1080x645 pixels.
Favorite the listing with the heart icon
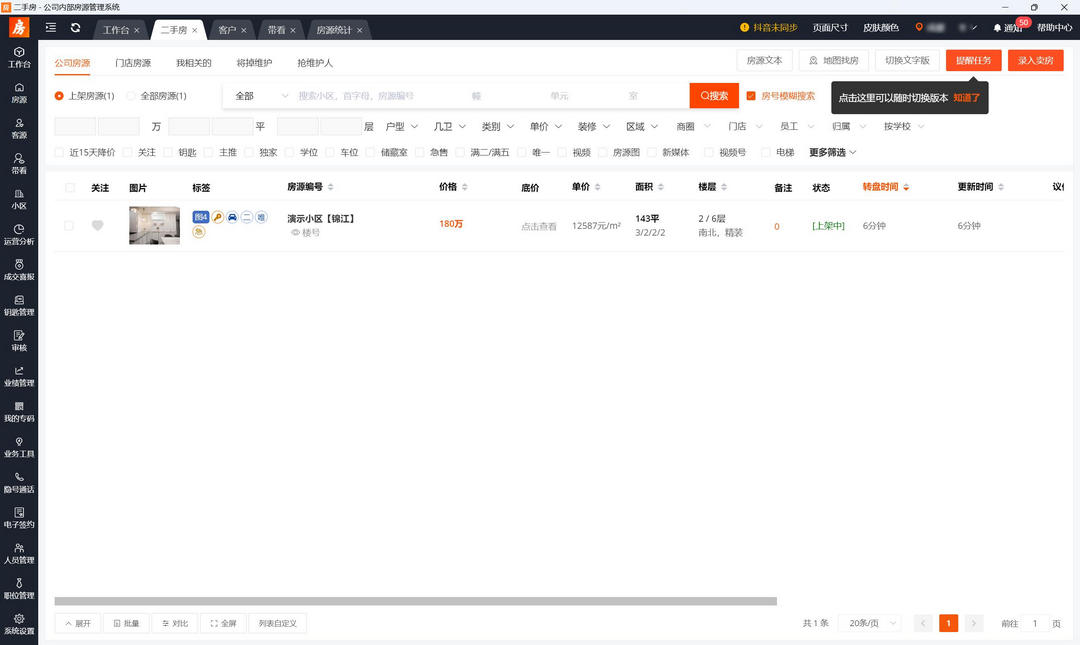pyautogui.click(x=97, y=226)
